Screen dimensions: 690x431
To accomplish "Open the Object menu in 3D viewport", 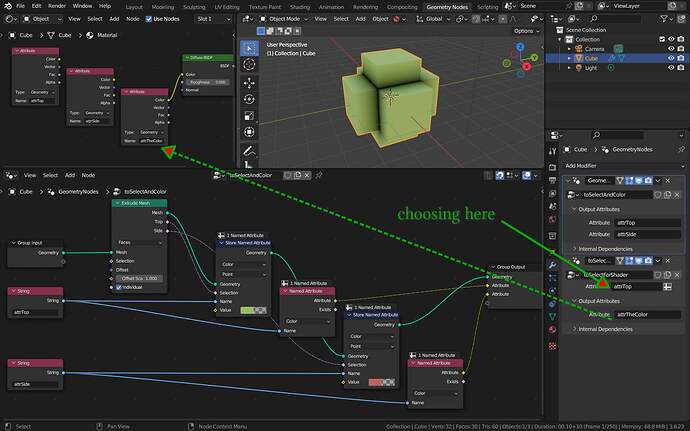I will (x=380, y=19).
